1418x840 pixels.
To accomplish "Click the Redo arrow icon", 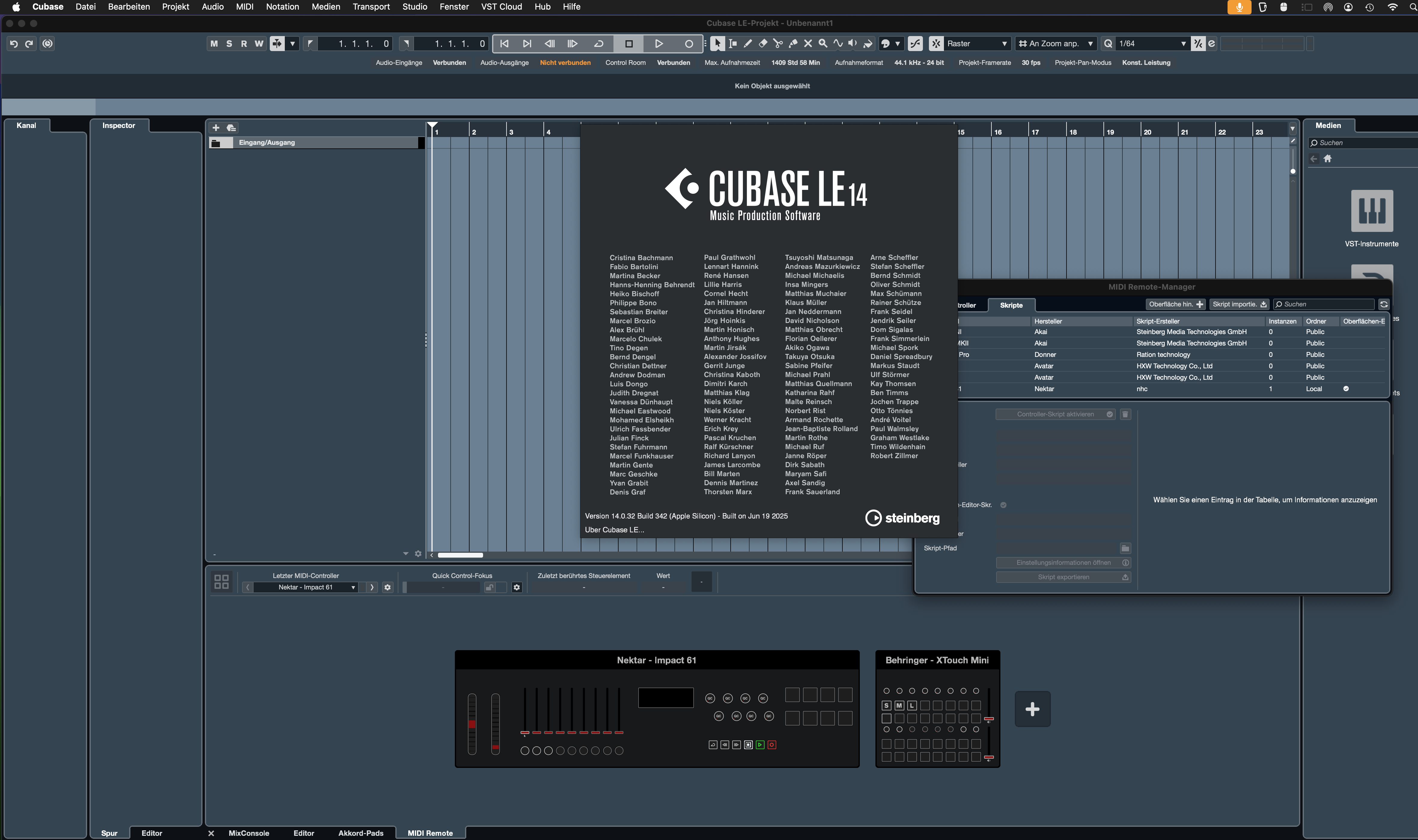I will click(29, 44).
